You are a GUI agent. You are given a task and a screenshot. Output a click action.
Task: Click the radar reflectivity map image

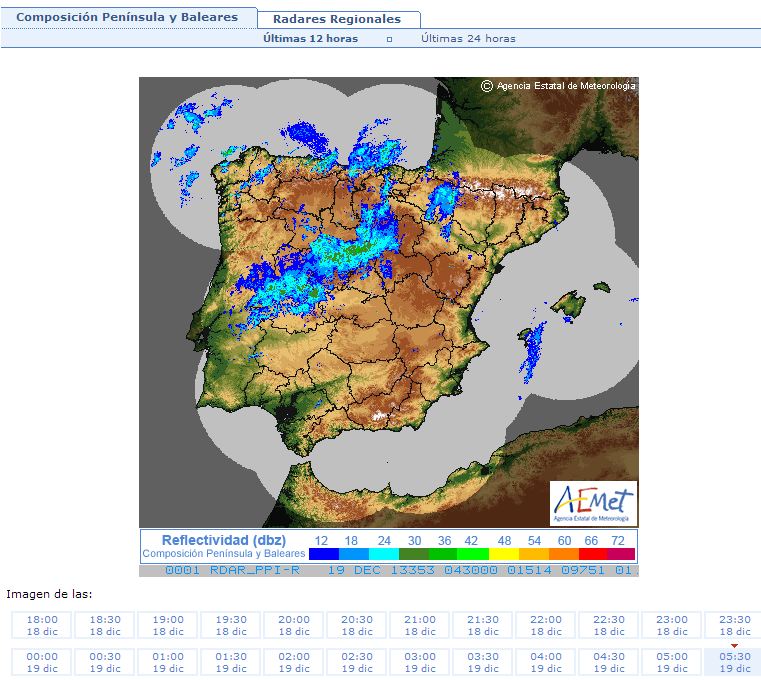pyautogui.click(x=389, y=302)
